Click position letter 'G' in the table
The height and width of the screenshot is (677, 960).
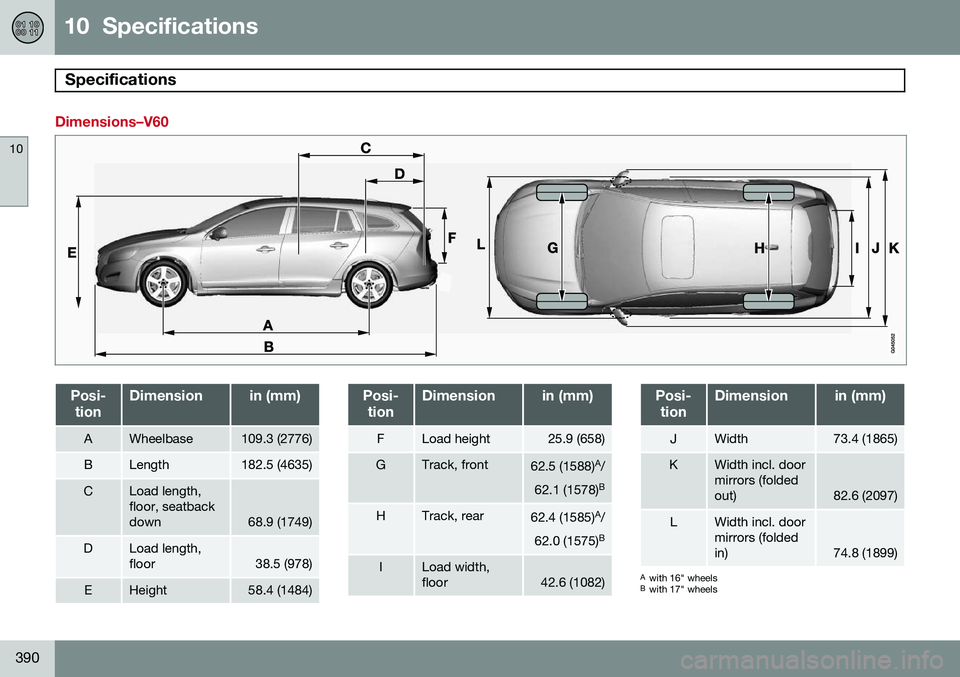(381, 465)
